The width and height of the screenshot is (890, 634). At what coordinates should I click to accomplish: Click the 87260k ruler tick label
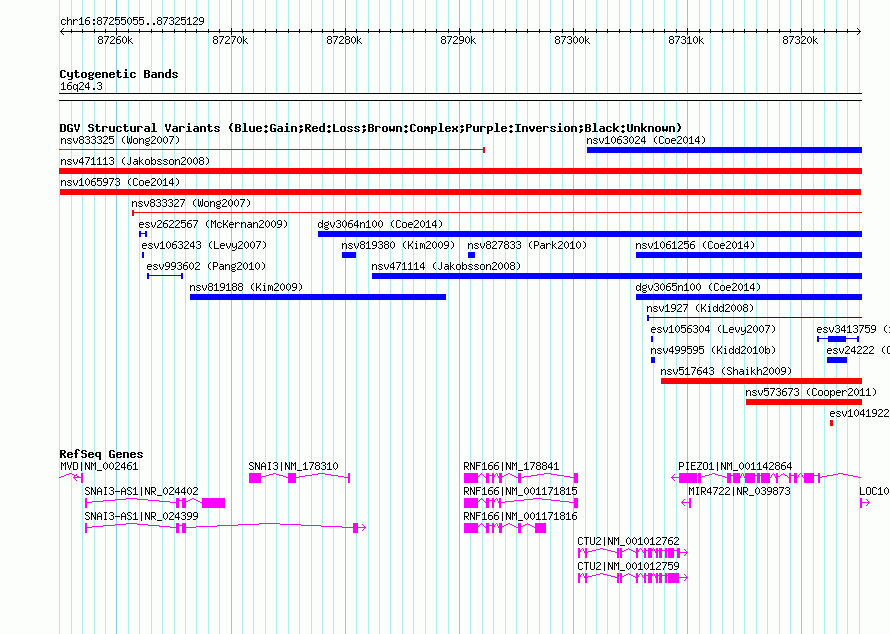tap(115, 40)
